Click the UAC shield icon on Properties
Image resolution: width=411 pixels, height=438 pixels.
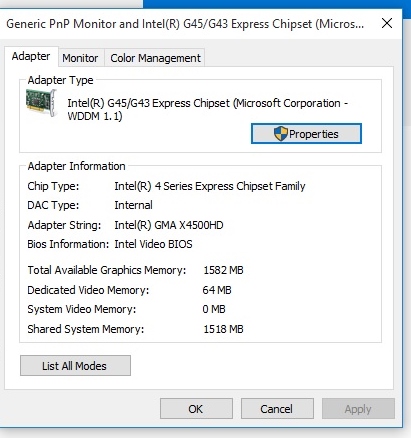coord(280,134)
